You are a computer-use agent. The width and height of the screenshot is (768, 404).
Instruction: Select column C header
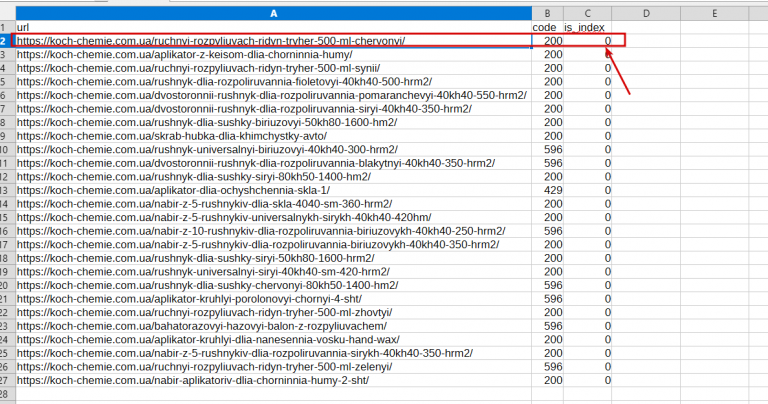tap(587, 14)
